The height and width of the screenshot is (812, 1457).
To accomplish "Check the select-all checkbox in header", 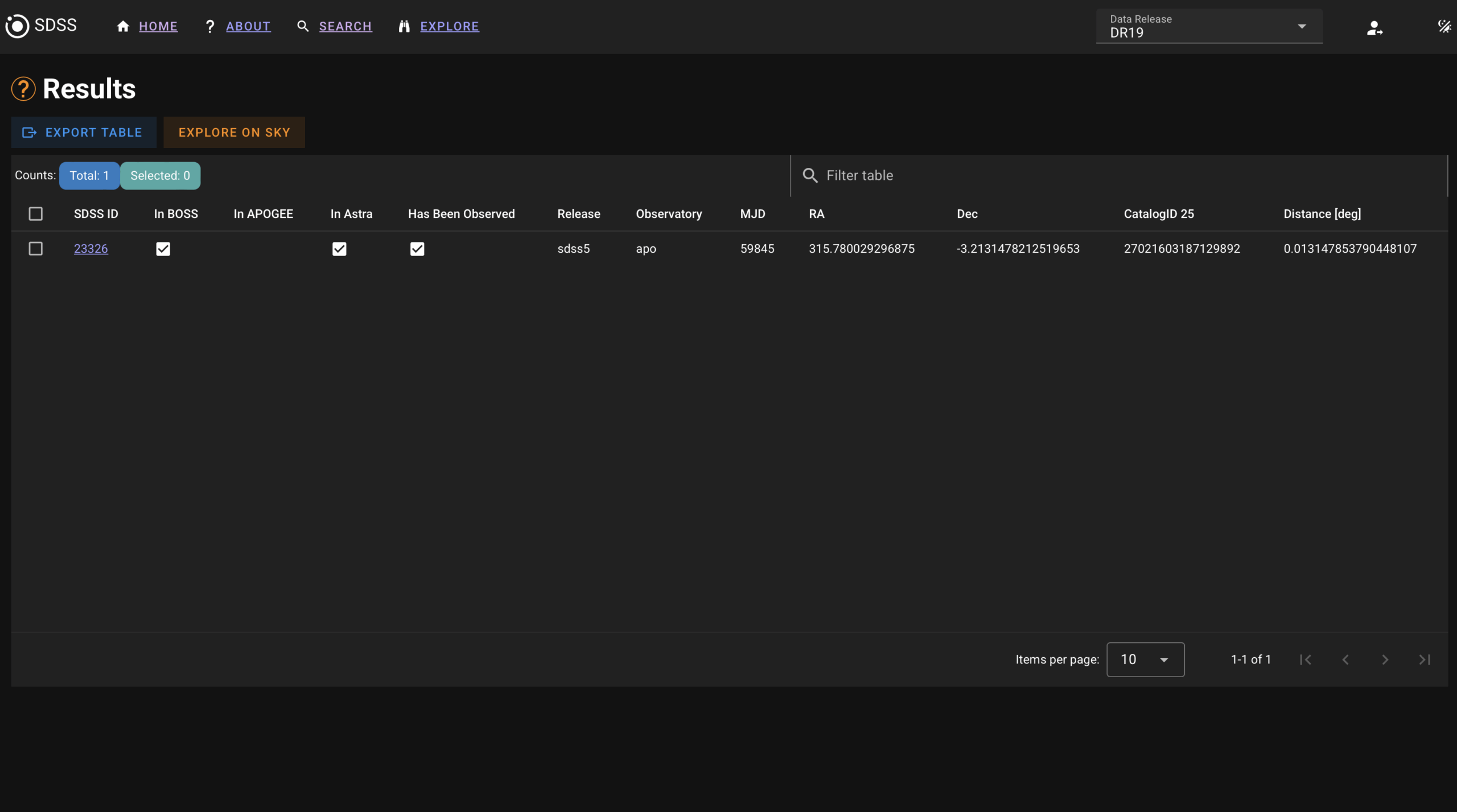I will tap(35, 214).
